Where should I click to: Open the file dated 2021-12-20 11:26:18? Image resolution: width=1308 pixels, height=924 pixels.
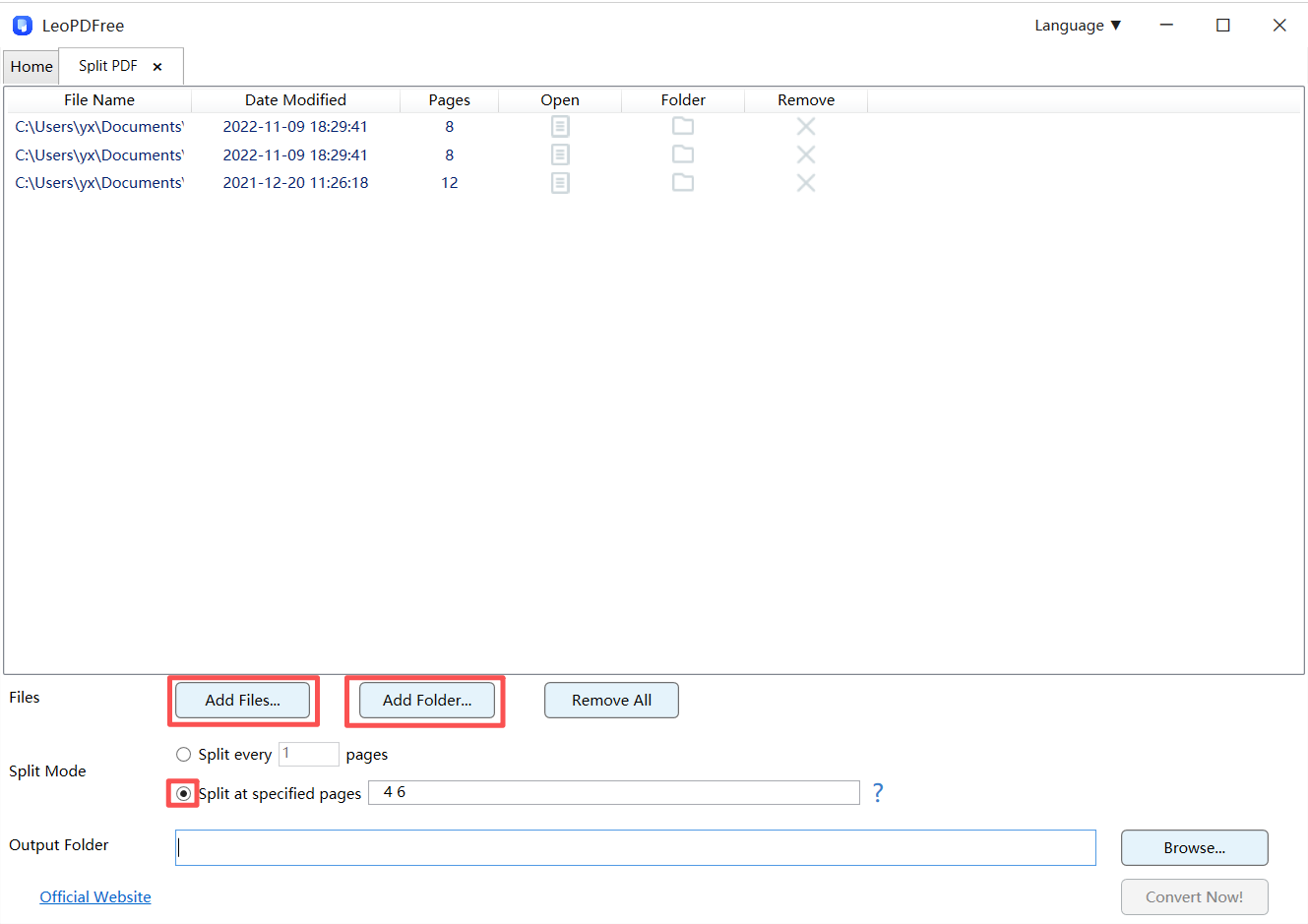[x=560, y=183]
